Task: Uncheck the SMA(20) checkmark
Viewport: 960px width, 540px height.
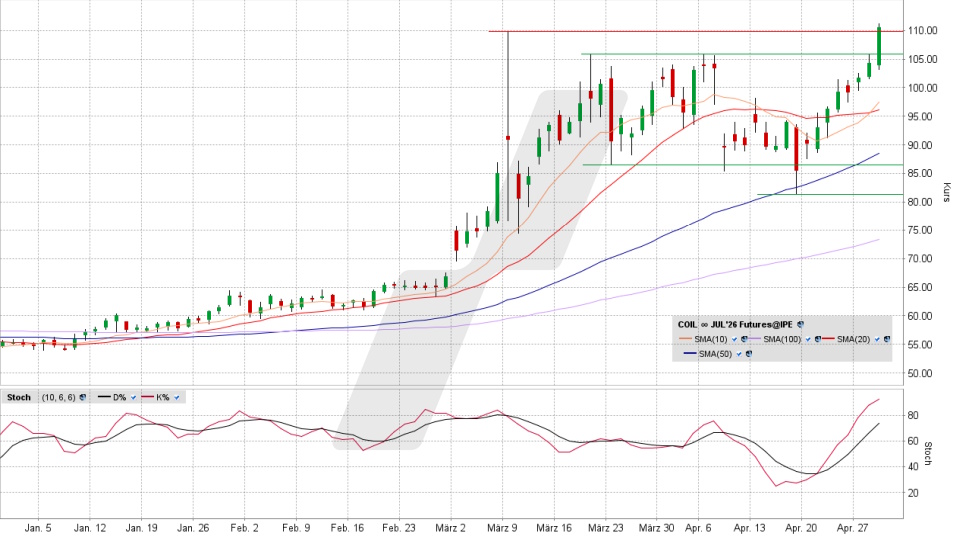Action: click(x=876, y=340)
